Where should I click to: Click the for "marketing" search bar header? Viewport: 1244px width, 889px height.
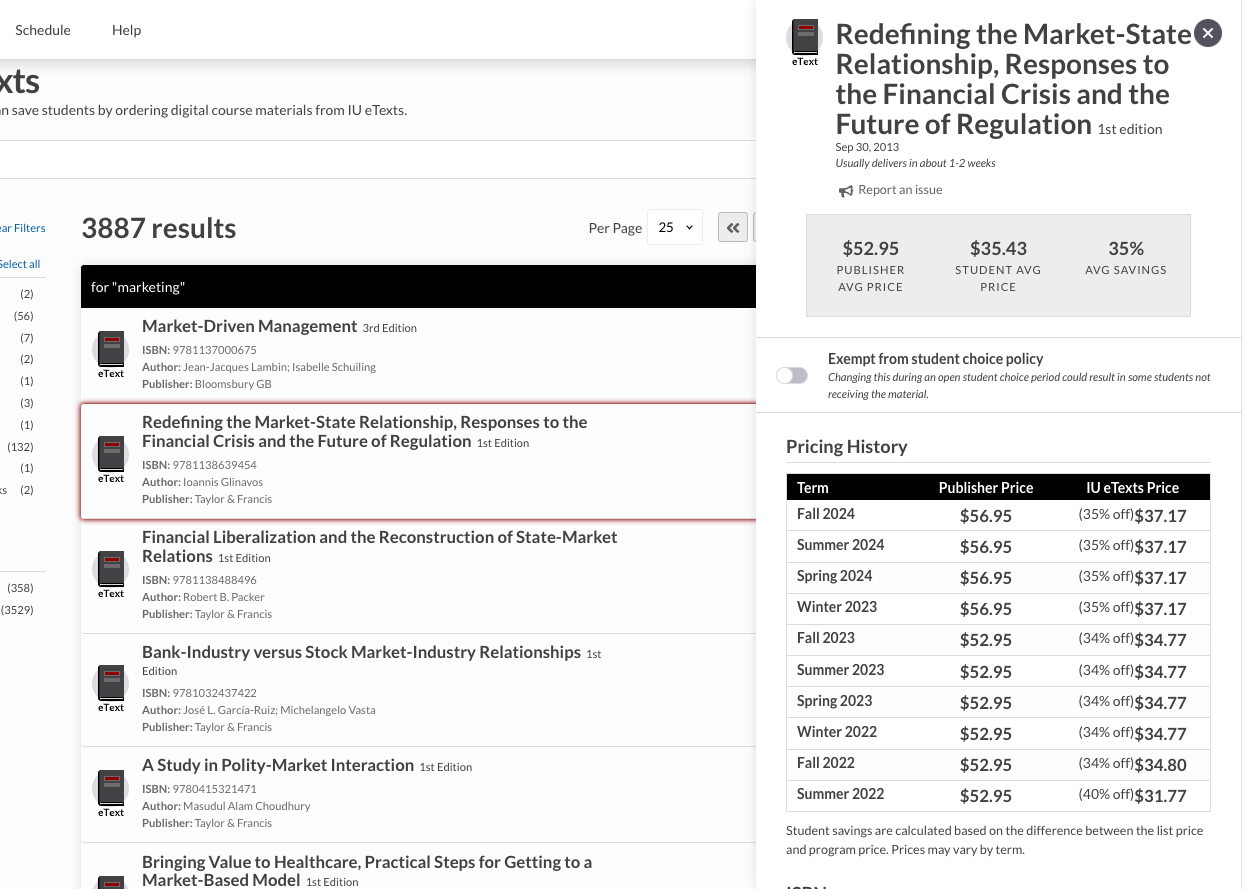pyautogui.click(x=418, y=286)
